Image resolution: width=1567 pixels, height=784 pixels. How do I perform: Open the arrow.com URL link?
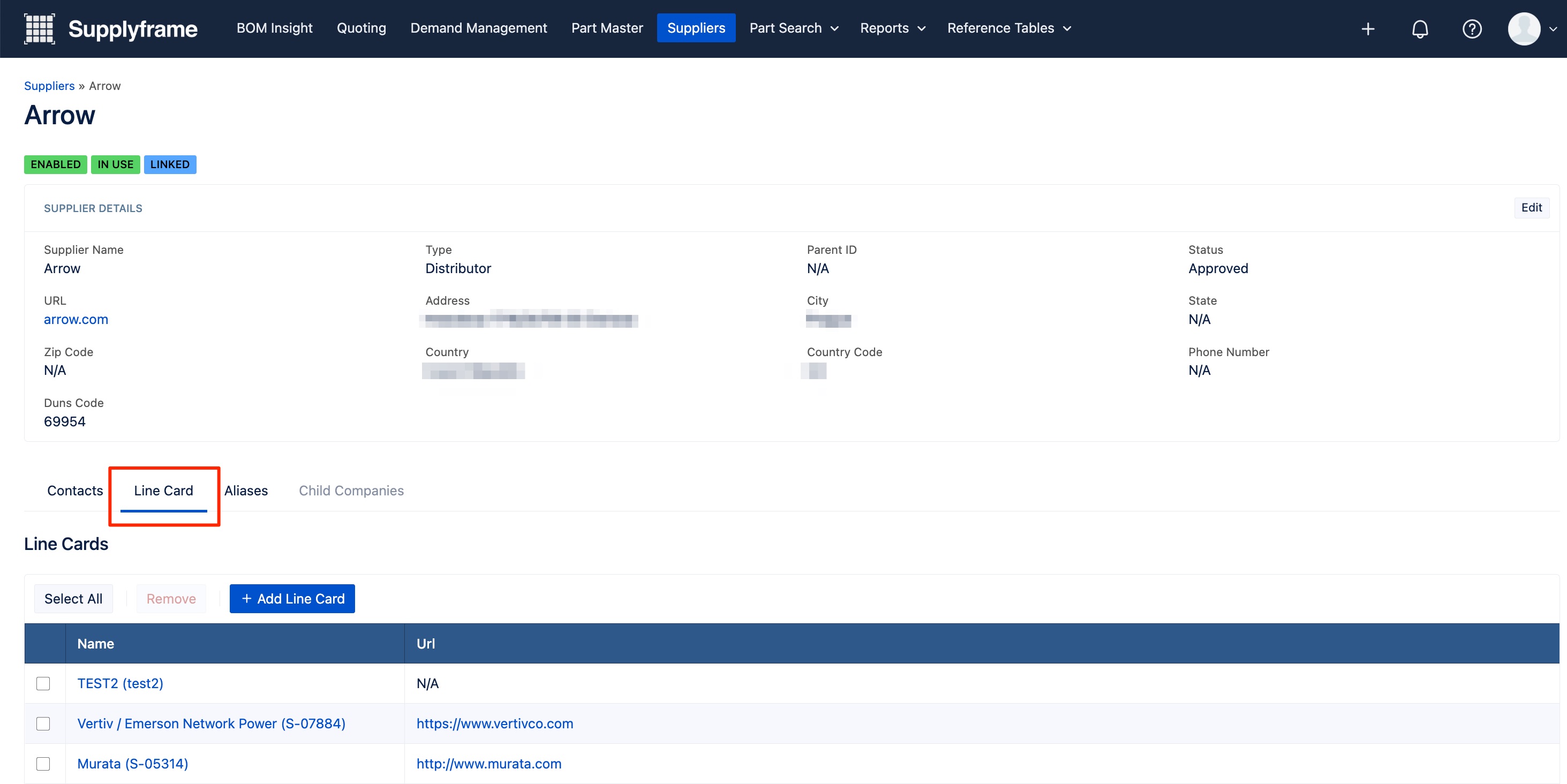(x=76, y=319)
